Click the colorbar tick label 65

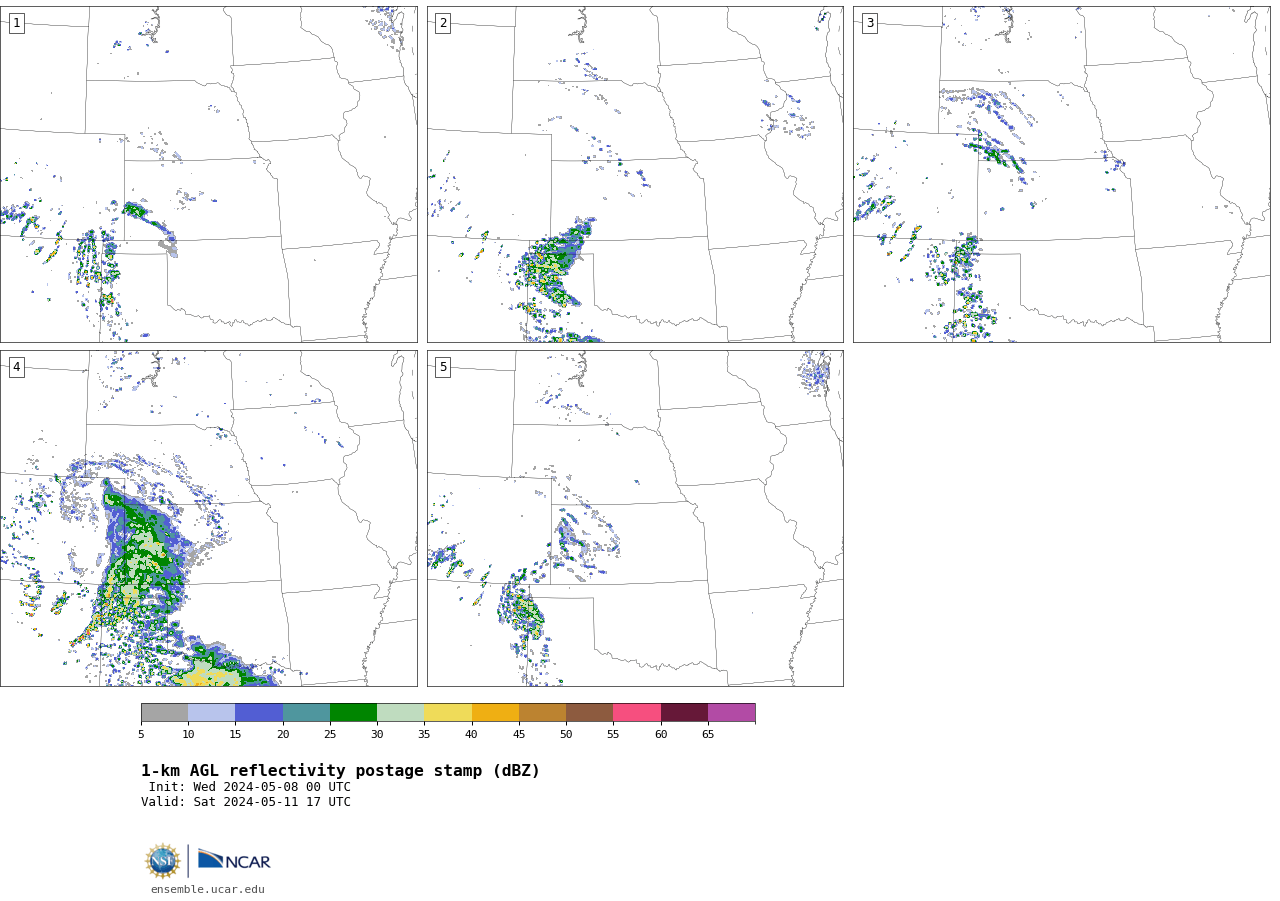tap(708, 735)
